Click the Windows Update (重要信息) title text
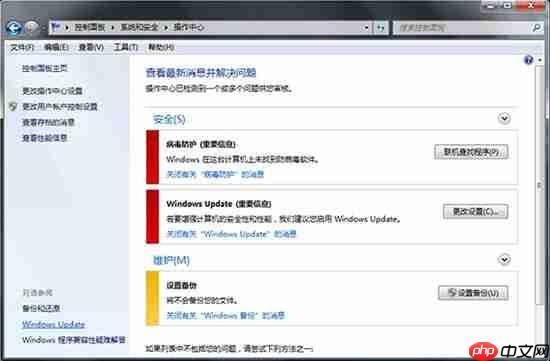Image resolution: width=550 pixels, height=361 pixels. click(219, 204)
